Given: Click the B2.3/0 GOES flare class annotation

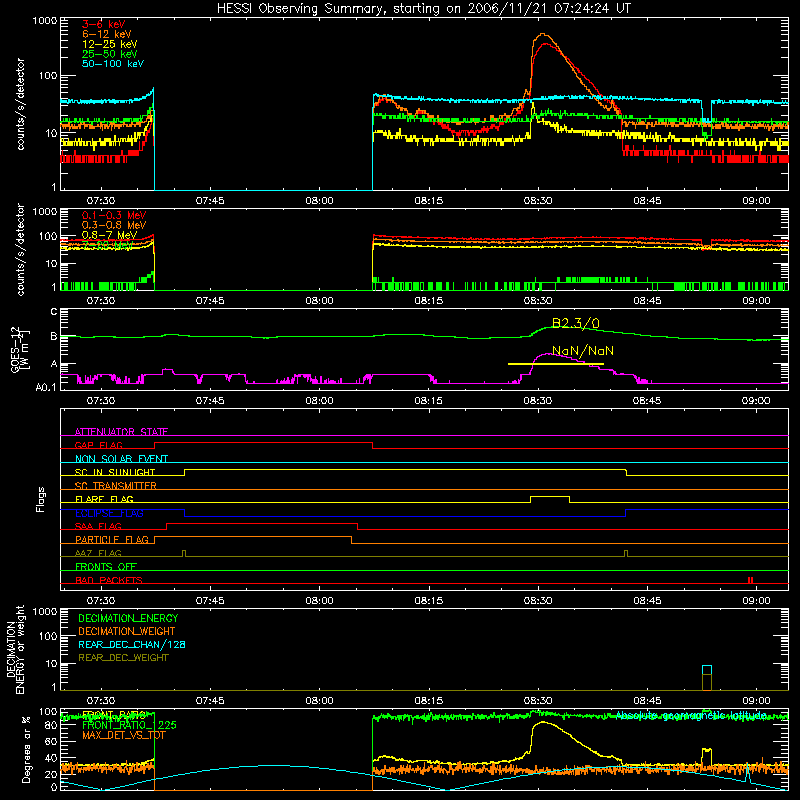Looking at the screenshot, I should [x=576, y=323].
